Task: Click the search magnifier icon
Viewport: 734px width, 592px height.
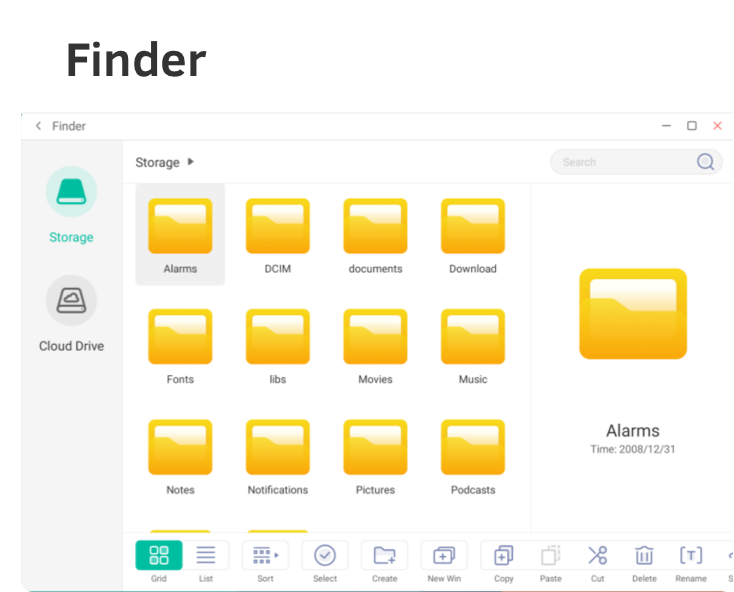Action: (x=706, y=162)
